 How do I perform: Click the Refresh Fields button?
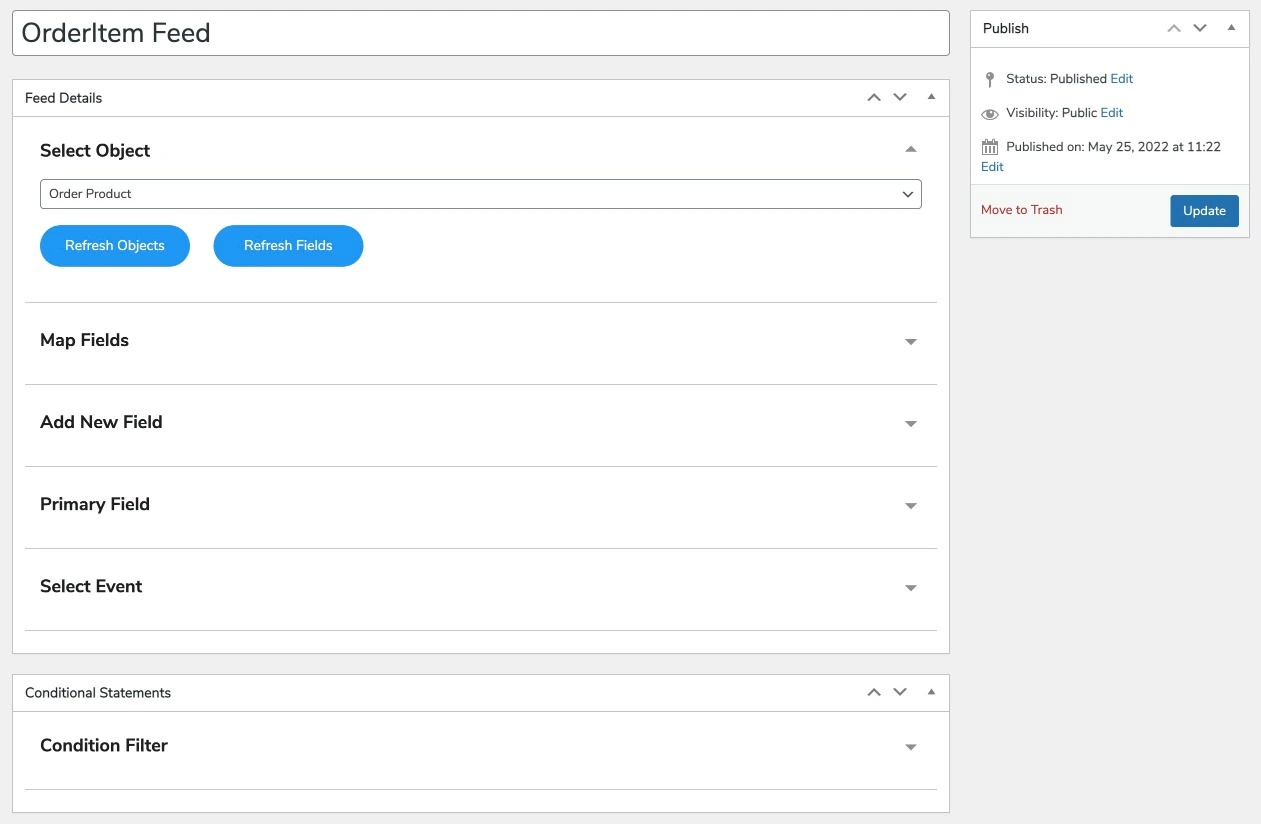tap(288, 246)
